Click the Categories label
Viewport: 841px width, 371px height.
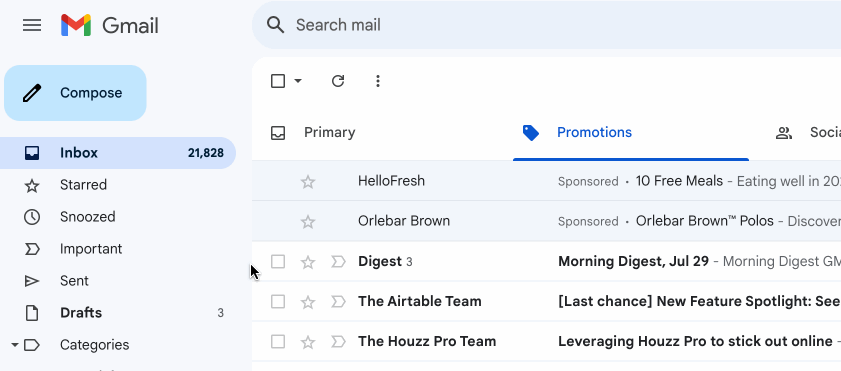tap(94, 345)
